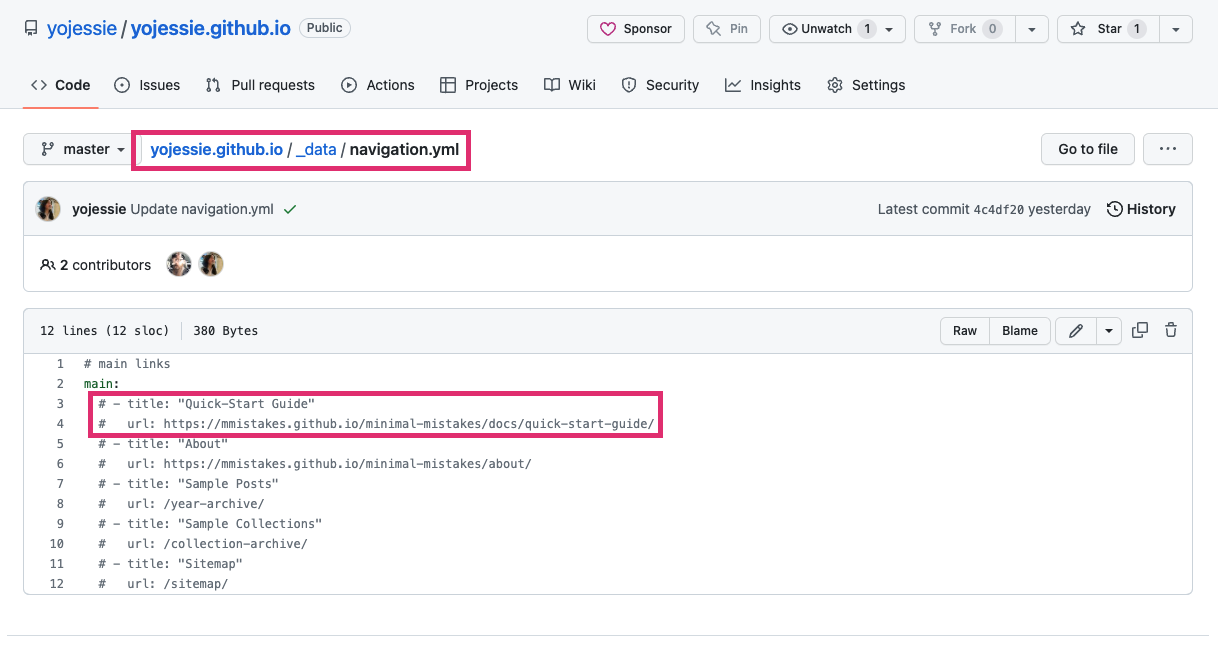Open the Pull requests tab
The width and height of the screenshot is (1218, 656).
[260, 85]
